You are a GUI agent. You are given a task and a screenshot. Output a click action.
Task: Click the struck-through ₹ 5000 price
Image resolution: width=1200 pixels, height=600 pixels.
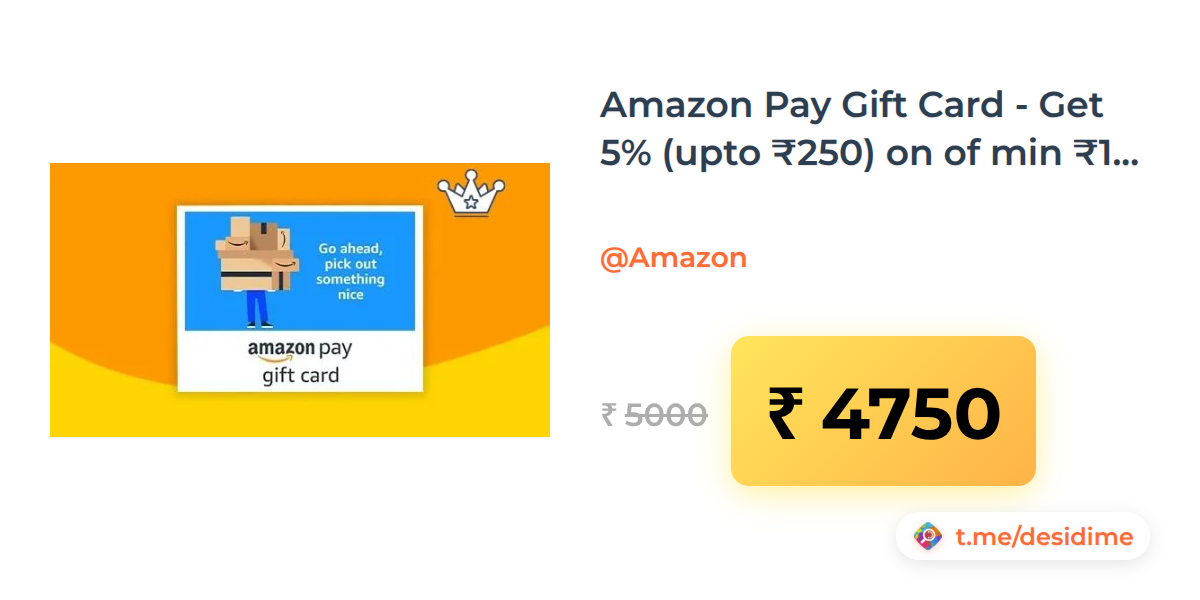point(654,414)
